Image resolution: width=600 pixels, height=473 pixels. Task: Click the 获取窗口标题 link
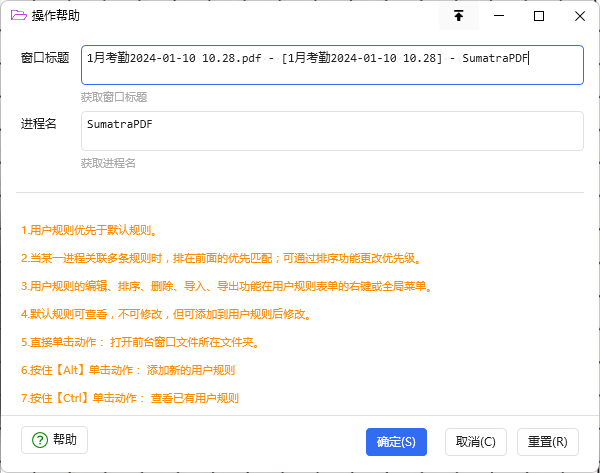pyautogui.click(x=114, y=97)
